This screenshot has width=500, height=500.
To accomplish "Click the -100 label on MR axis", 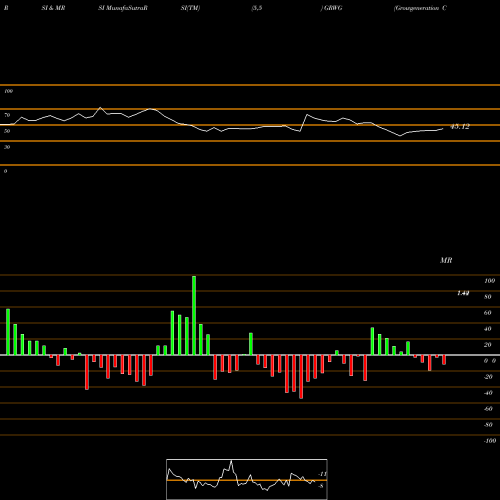I will pyautogui.click(x=490, y=441).
